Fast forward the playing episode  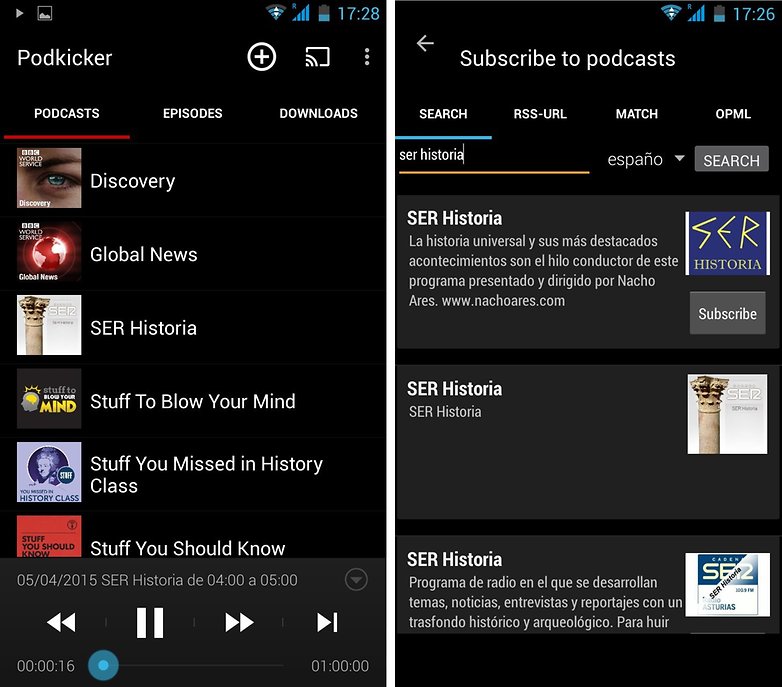239,622
